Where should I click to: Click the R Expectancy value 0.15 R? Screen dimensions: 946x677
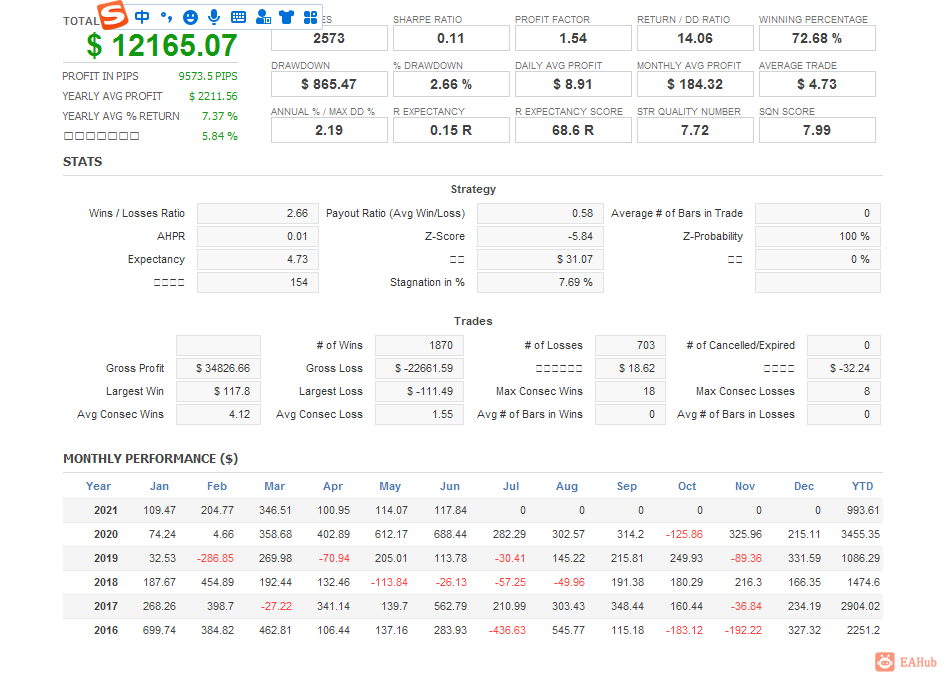(451, 130)
